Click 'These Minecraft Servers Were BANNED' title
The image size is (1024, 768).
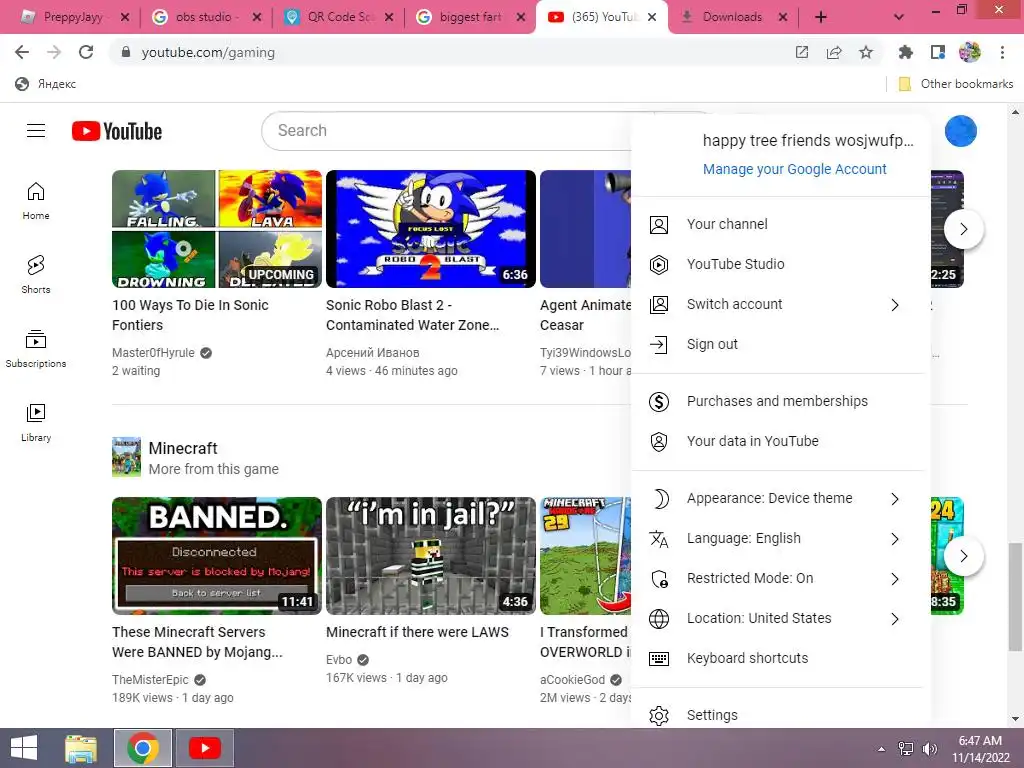197,642
